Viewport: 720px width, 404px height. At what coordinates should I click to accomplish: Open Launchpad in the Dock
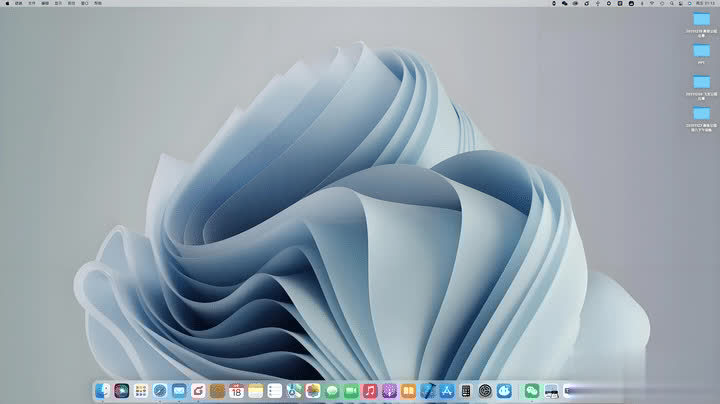click(141, 391)
